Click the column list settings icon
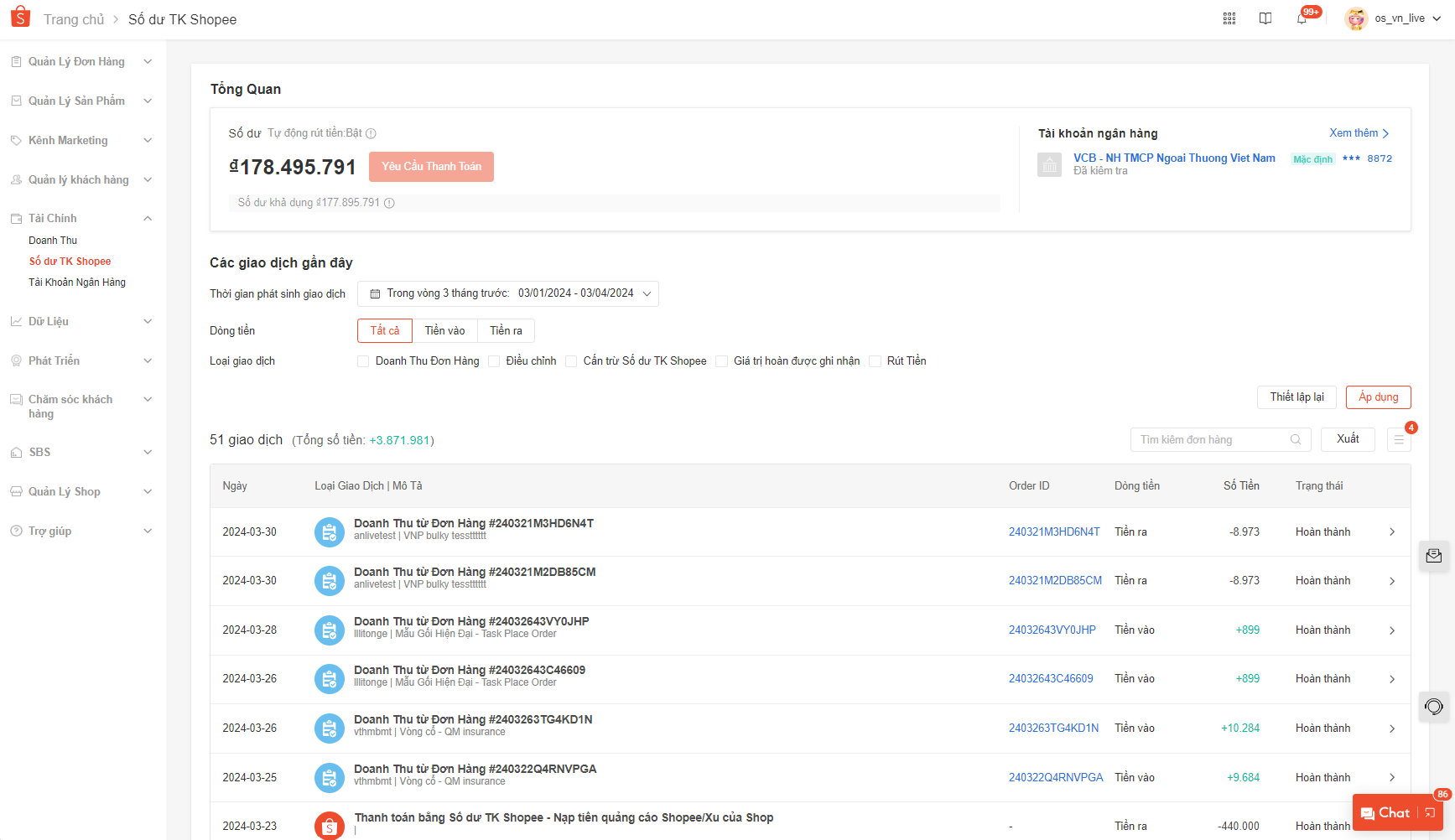 pyautogui.click(x=1399, y=439)
